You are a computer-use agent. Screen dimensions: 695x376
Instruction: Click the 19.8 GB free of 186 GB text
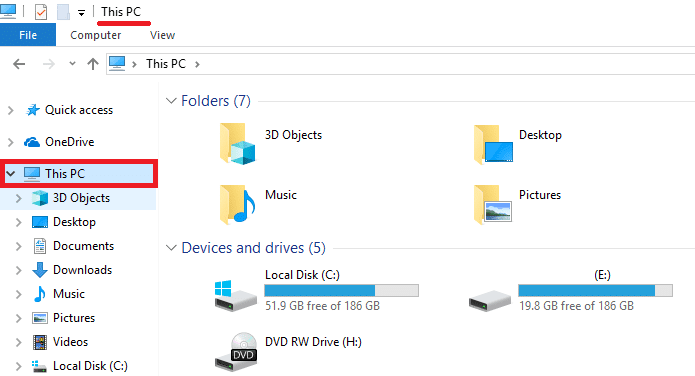(x=576, y=306)
